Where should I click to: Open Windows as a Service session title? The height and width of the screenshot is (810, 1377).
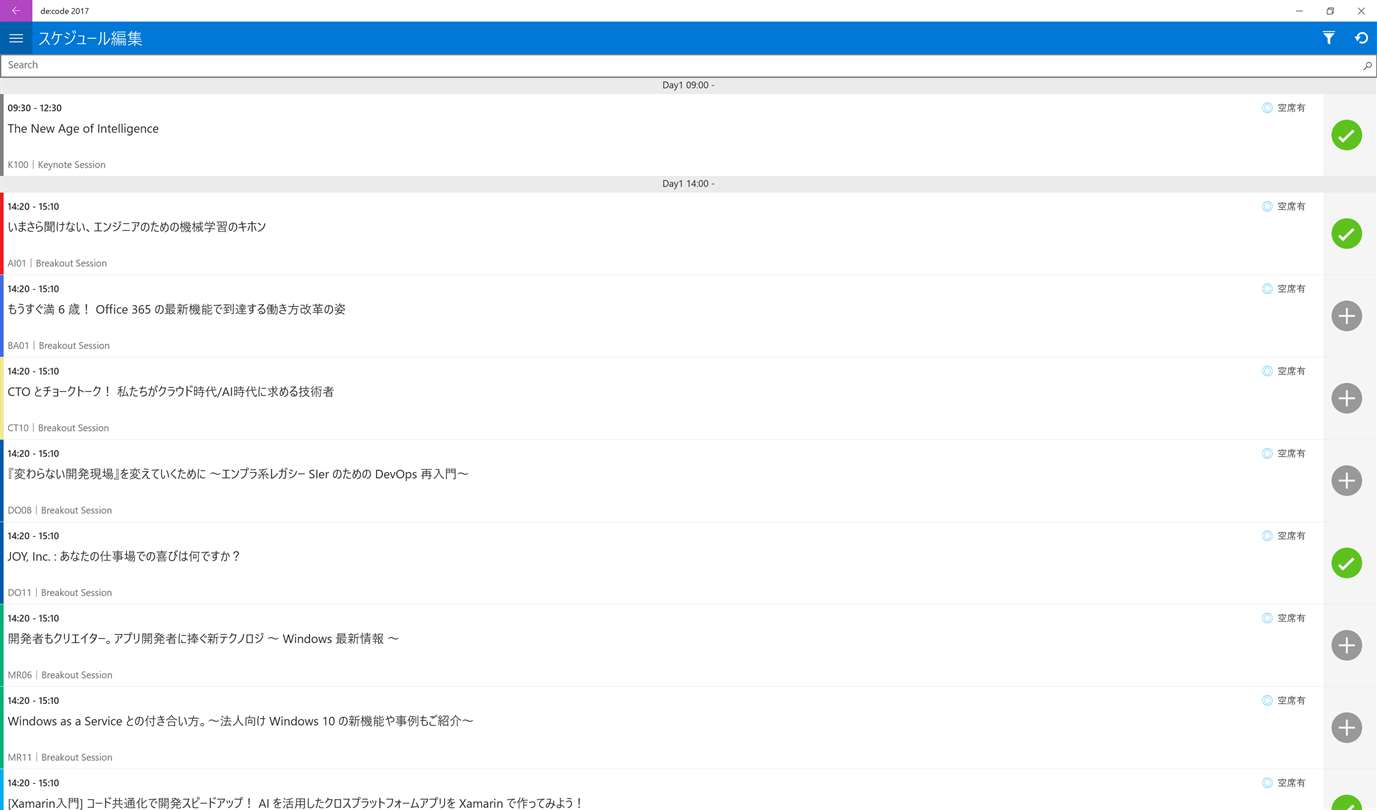pos(240,721)
